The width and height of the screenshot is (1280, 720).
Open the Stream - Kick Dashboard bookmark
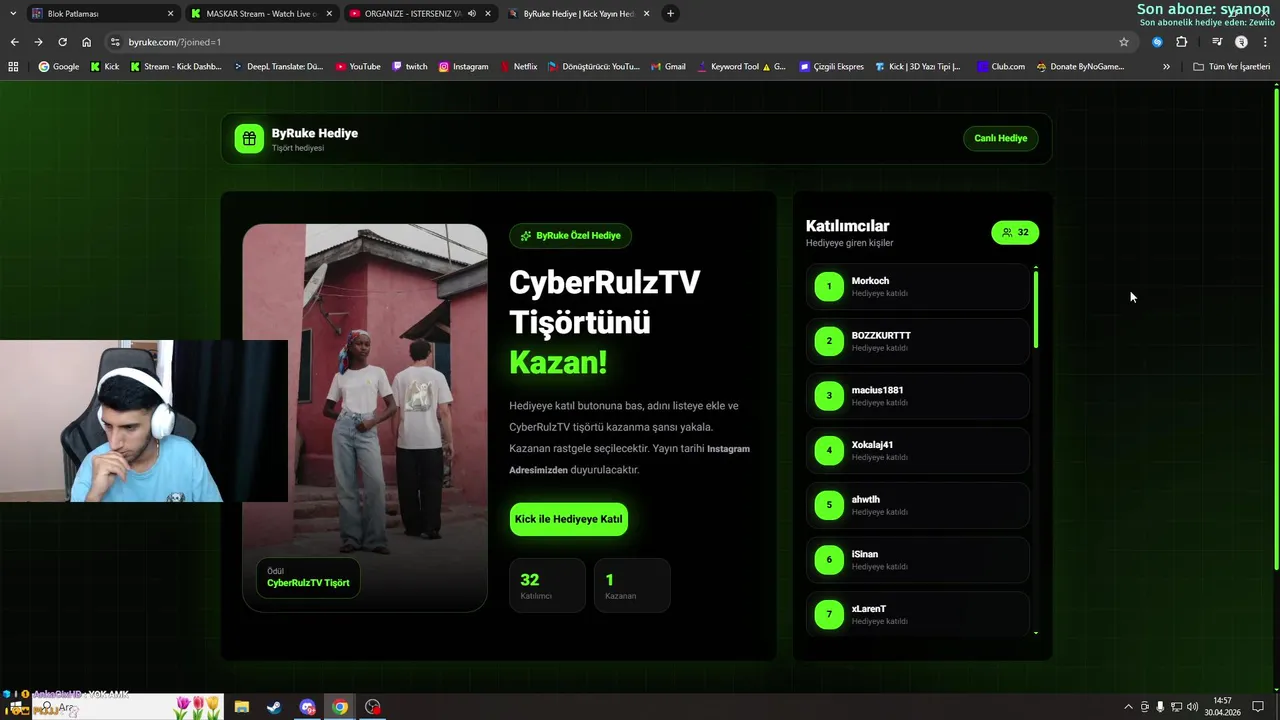[x=176, y=67]
